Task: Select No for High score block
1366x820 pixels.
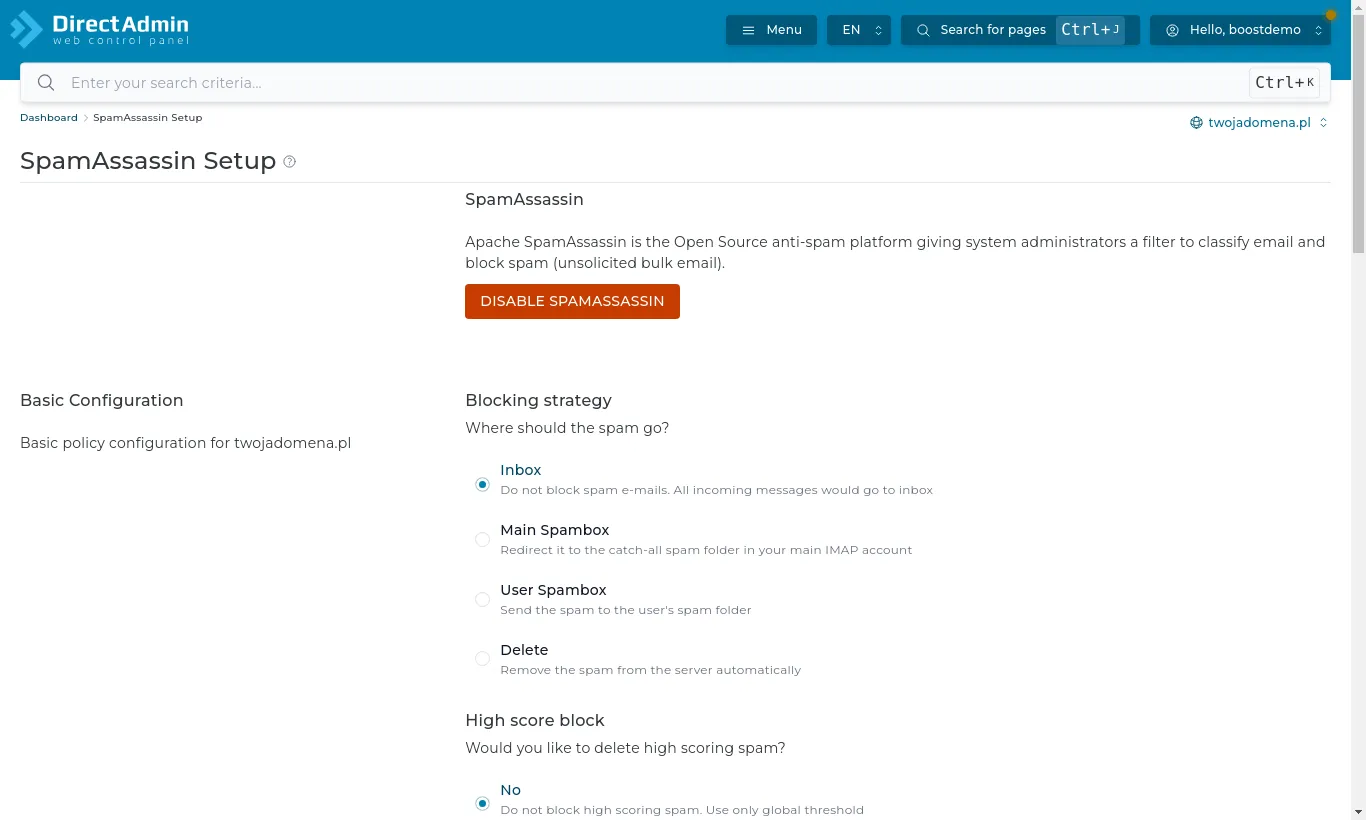Action: [x=482, y=803]
